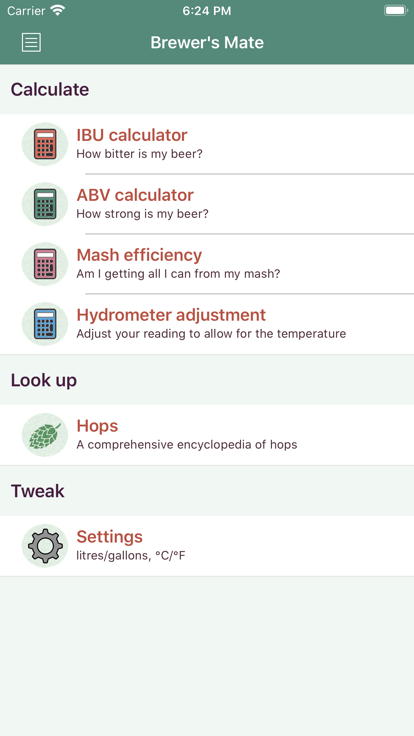414x736 pixels.
Task: Open the hamburger menu icon
Action: [31, 43]
